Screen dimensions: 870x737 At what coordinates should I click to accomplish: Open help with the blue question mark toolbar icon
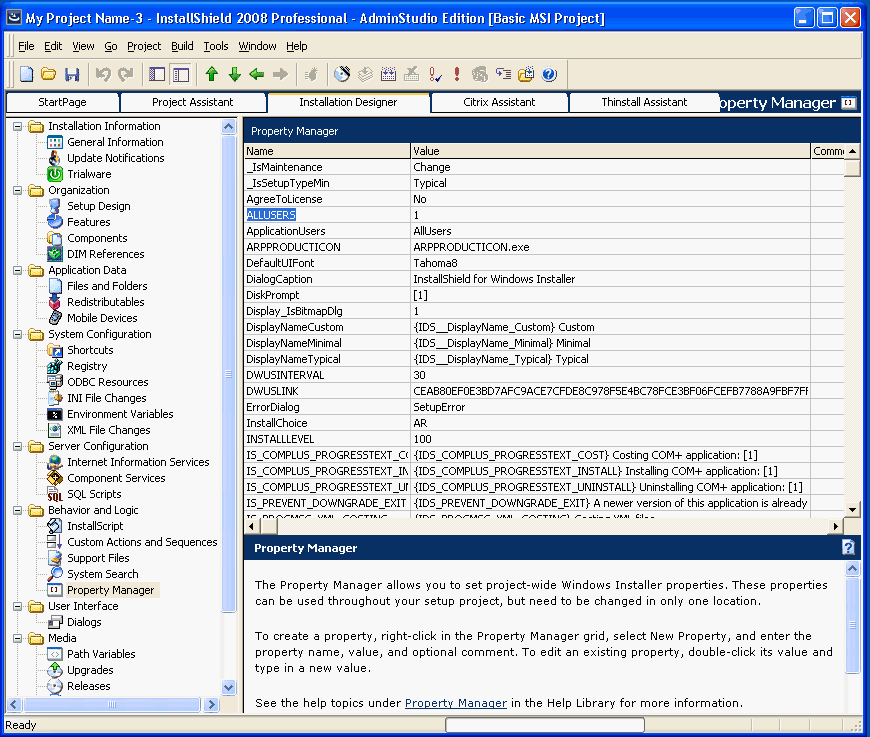pyautogui.click(x=549, y=74)
